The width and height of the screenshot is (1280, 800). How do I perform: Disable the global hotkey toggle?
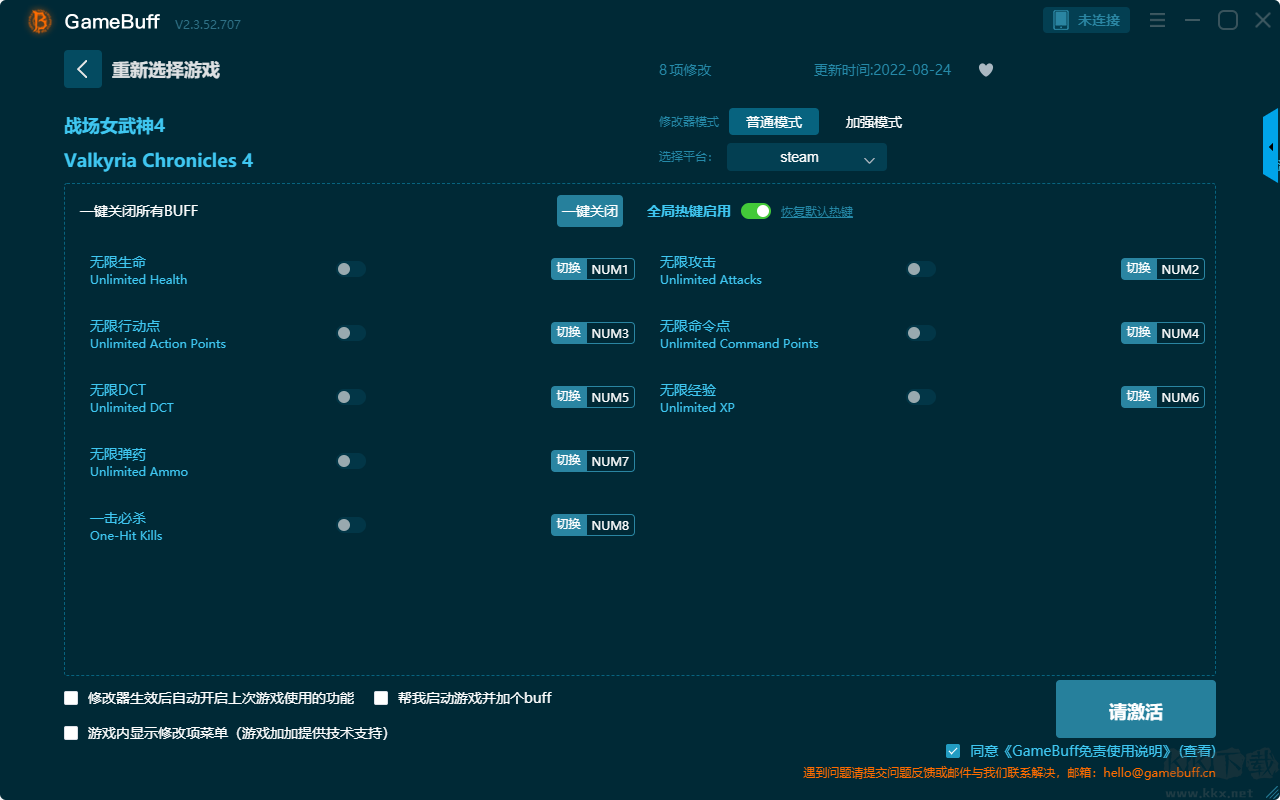(756, 211)
